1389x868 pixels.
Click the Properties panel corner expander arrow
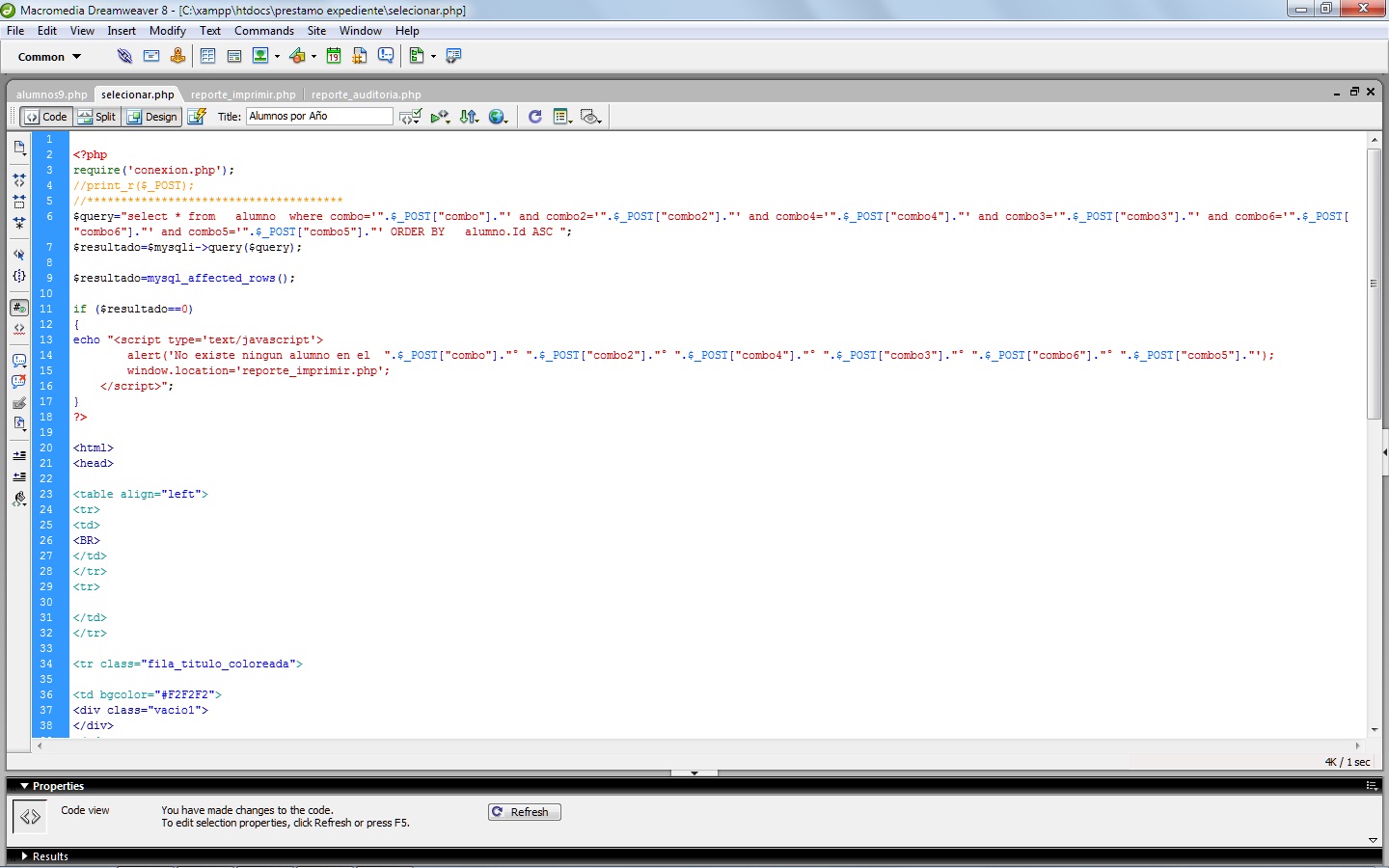point(1373,840)
